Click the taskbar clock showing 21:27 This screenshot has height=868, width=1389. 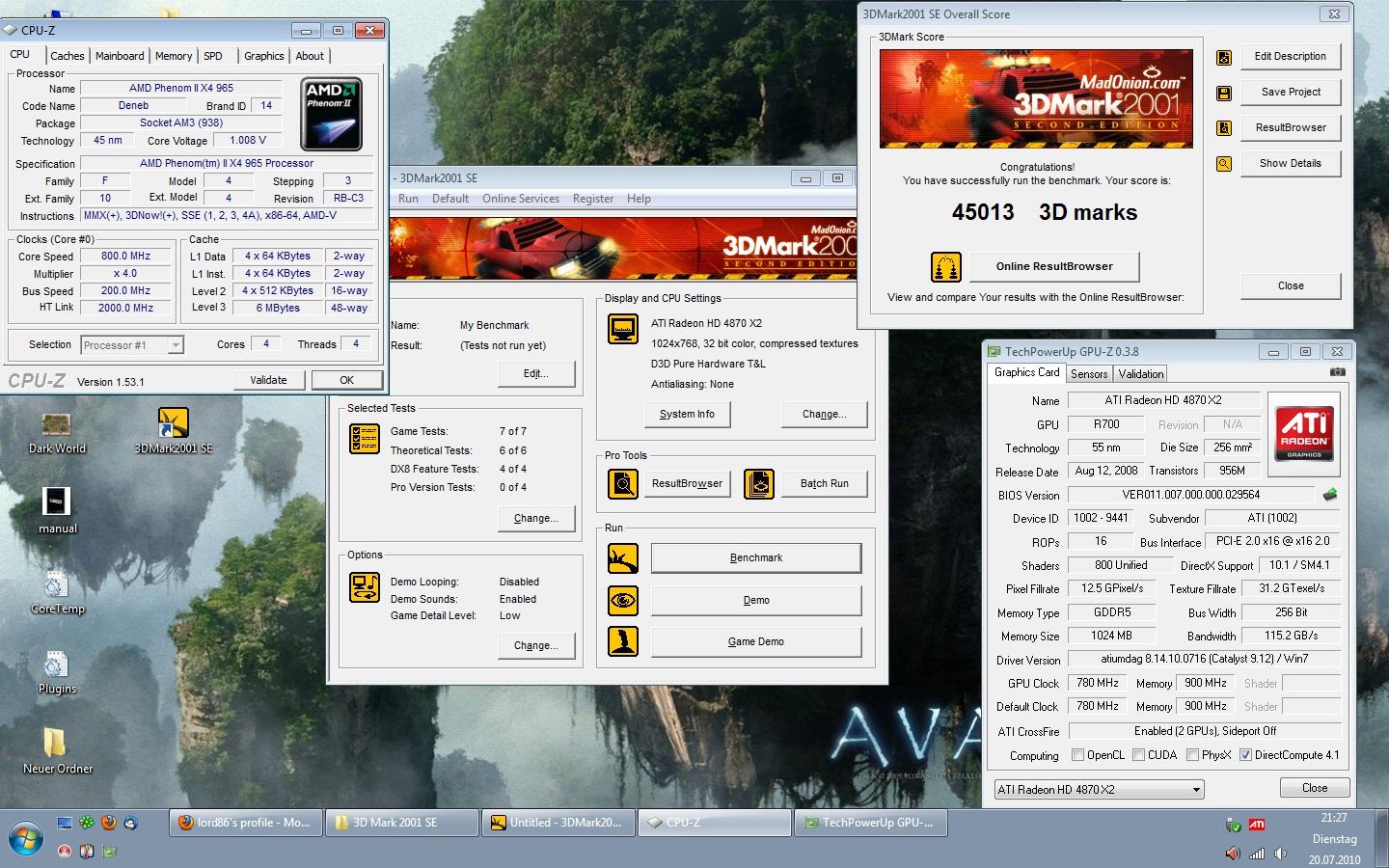coord(1334,818)
